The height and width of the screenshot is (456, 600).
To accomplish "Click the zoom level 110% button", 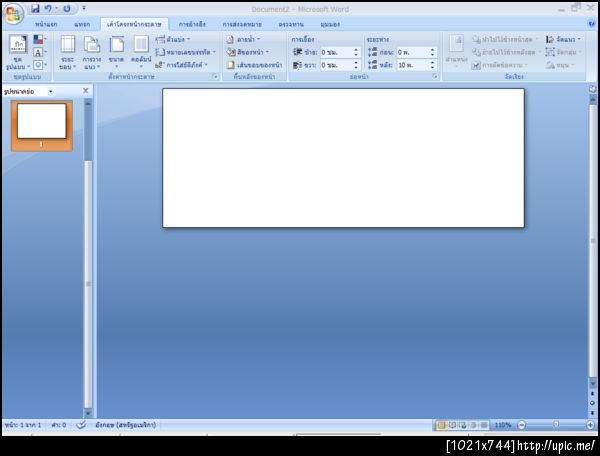I will [x=503, y=425].
